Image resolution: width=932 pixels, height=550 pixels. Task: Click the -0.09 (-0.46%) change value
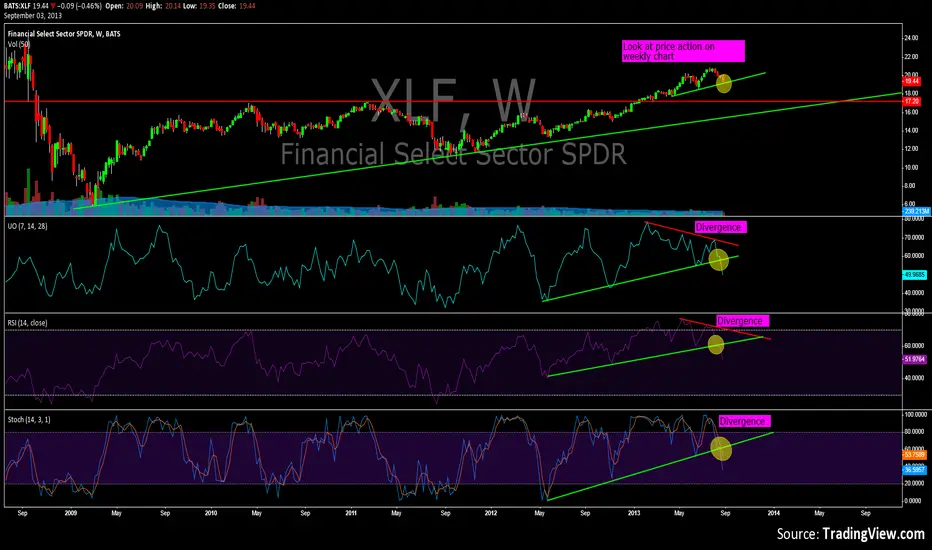tap(79, 5)
